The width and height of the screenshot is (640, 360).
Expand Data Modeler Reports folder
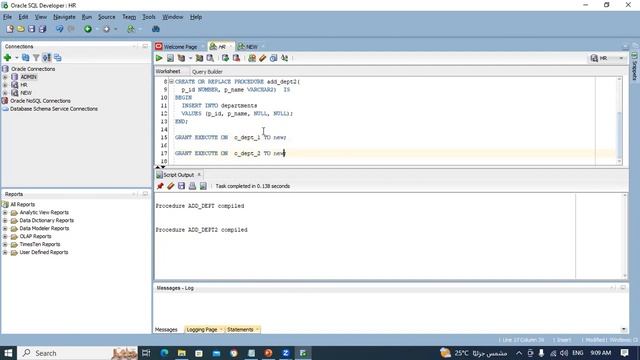click(x=5, y=229)
